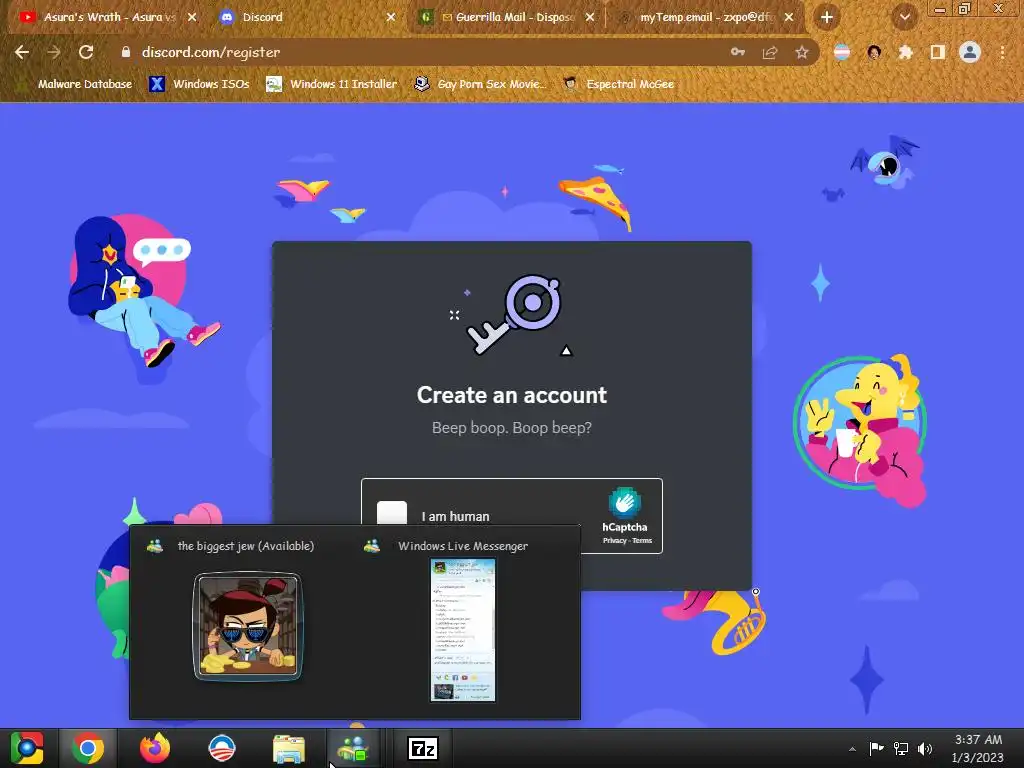Close the Asura's Wrath tab

tap(192, 17)
